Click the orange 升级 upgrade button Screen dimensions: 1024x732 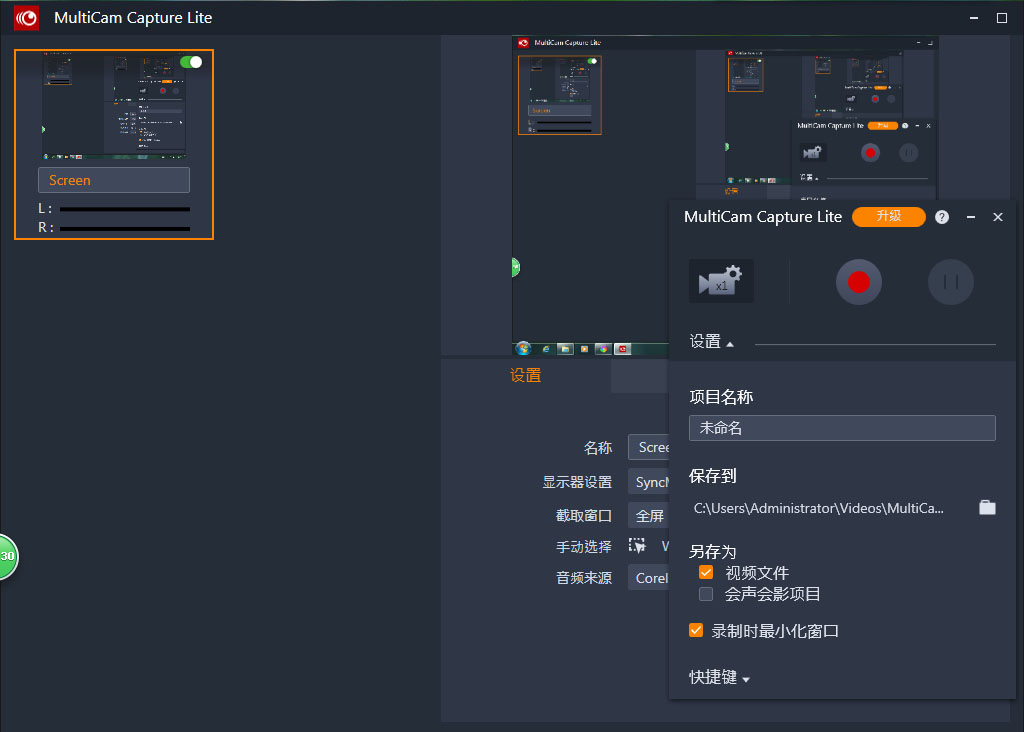click(x=889, y=217)
